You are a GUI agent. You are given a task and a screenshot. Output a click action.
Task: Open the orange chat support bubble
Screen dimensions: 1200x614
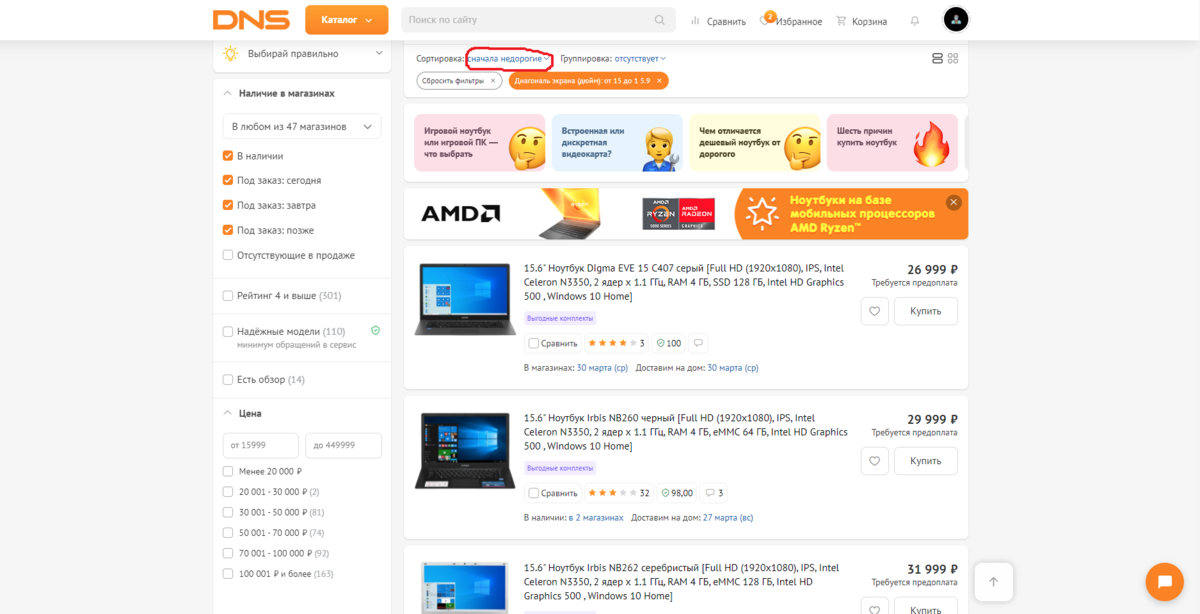(x=1164, y=582)
